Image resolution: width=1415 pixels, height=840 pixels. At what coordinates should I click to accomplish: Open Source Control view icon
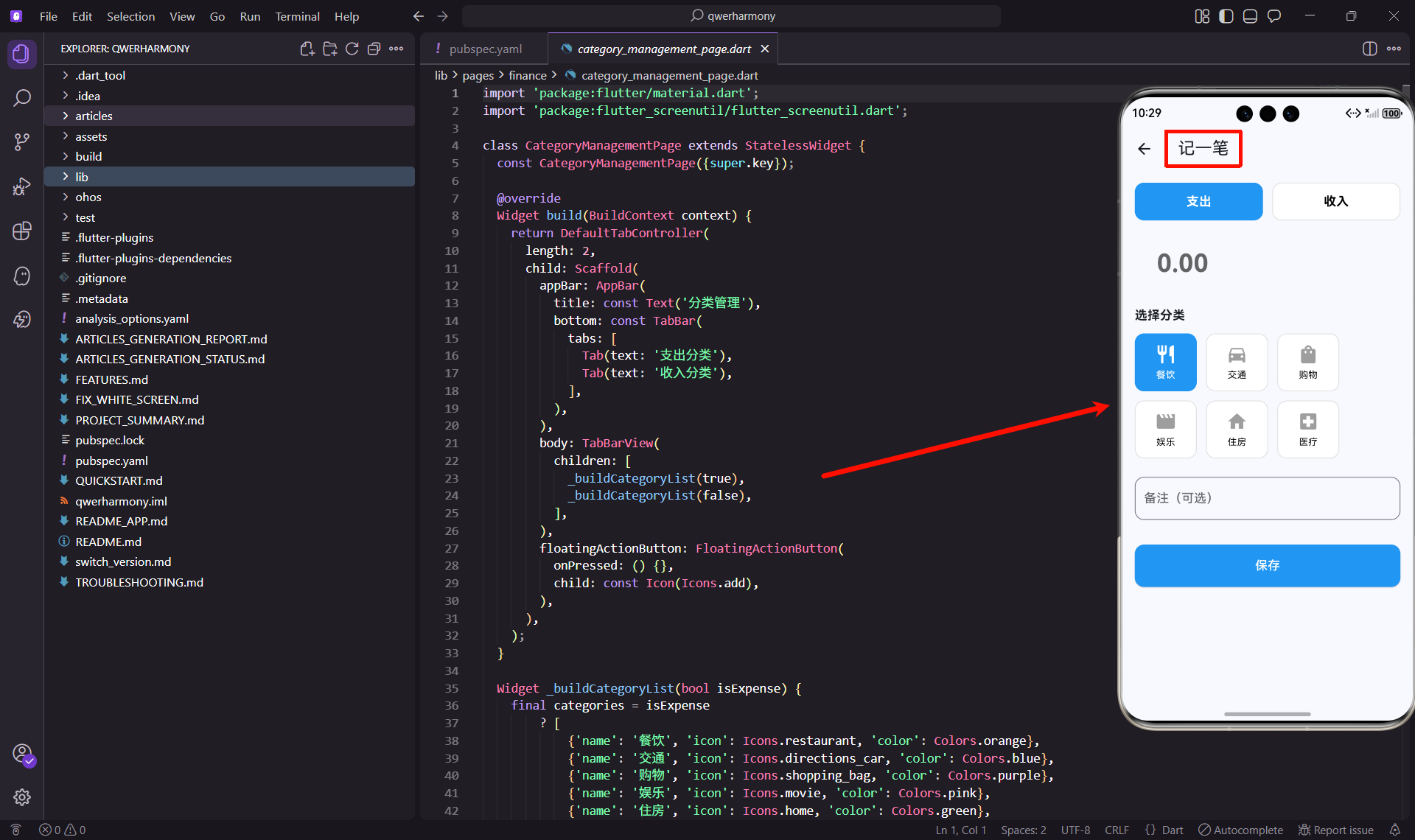pos(22,142)
